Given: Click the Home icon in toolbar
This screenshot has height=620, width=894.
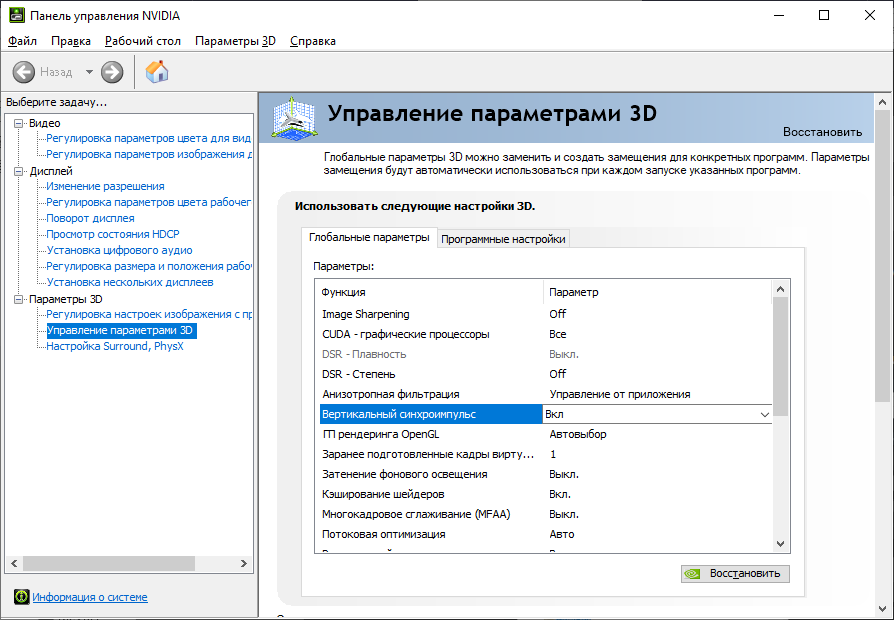Looking at the screenshot, I should (x=157, y=72).
